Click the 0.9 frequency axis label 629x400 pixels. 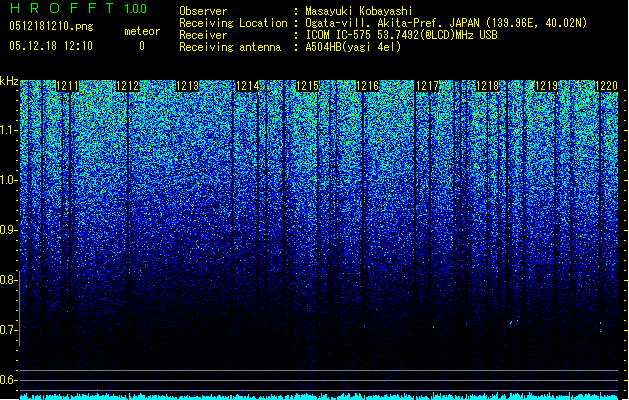[7, 230]
